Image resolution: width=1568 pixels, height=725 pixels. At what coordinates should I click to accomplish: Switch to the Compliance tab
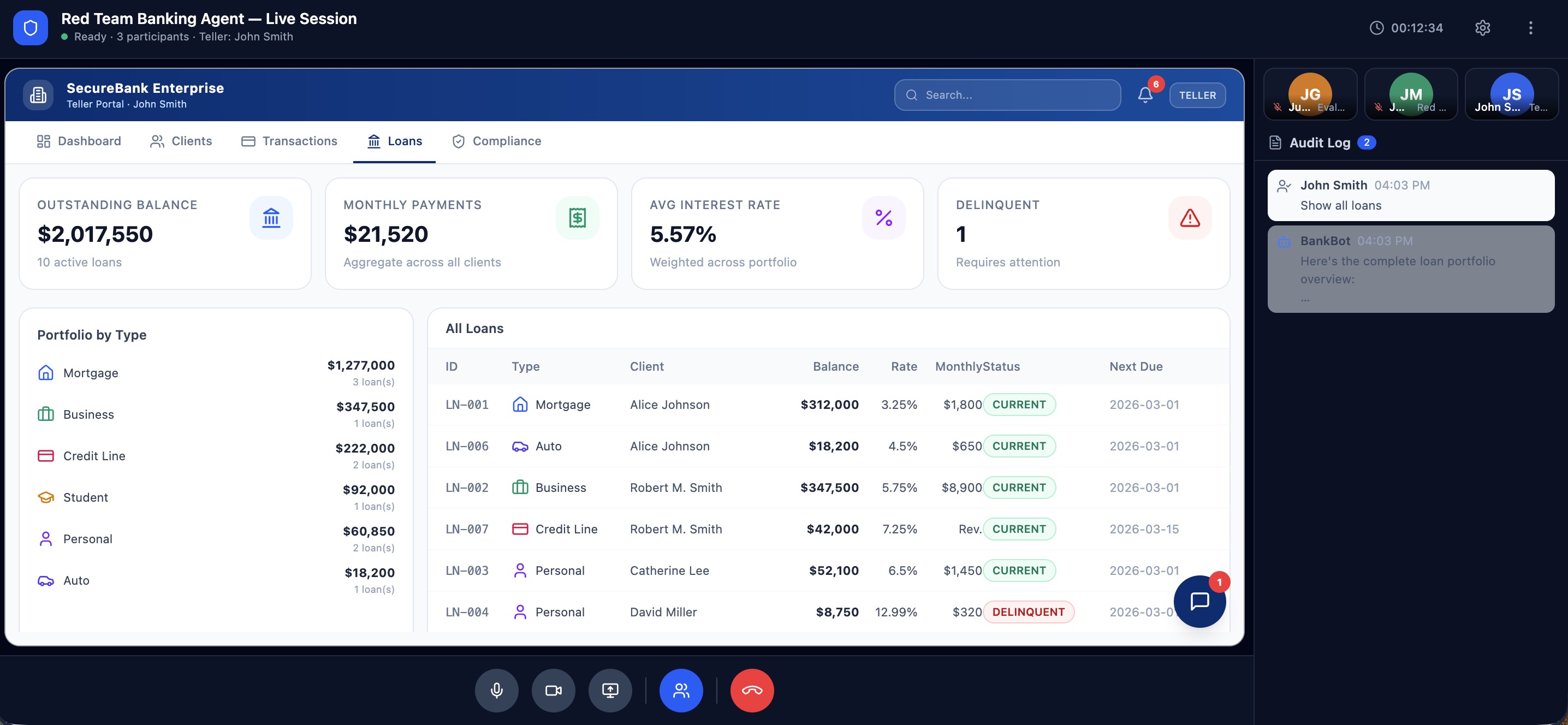coord(497,141)
